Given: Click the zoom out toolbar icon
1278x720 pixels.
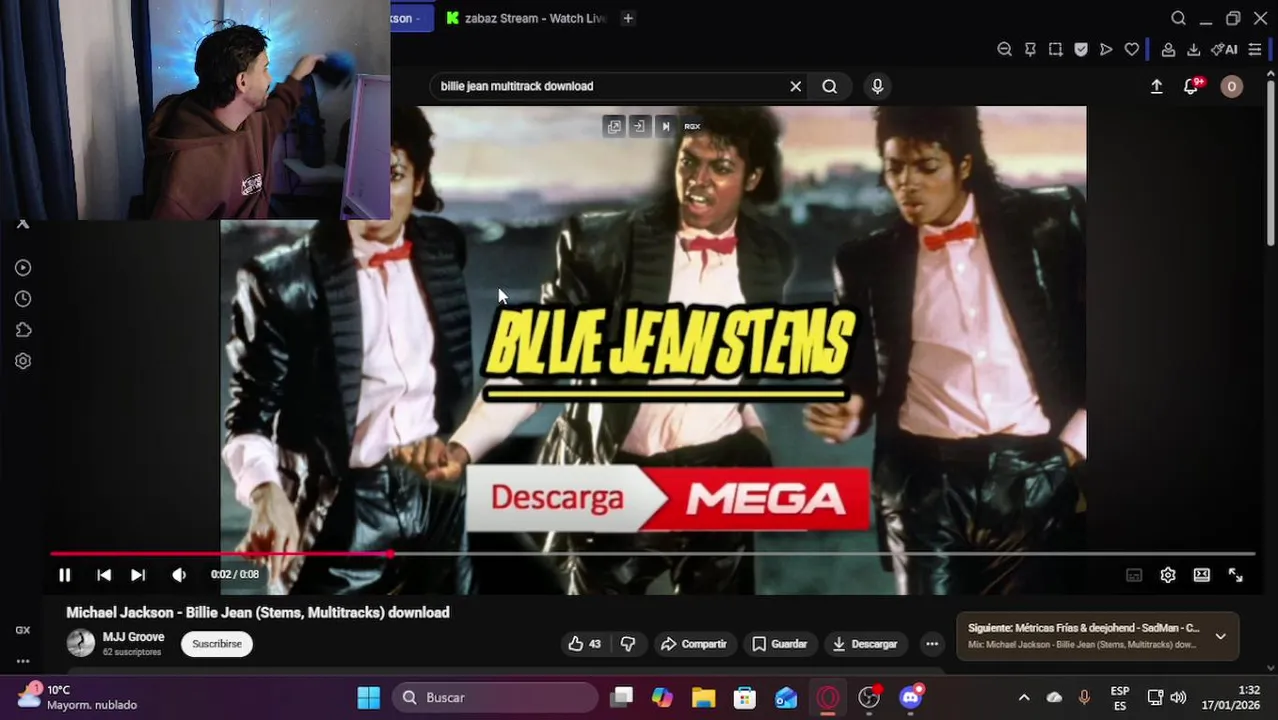Looking at the screenshot, I should [x=1005, y=50].
